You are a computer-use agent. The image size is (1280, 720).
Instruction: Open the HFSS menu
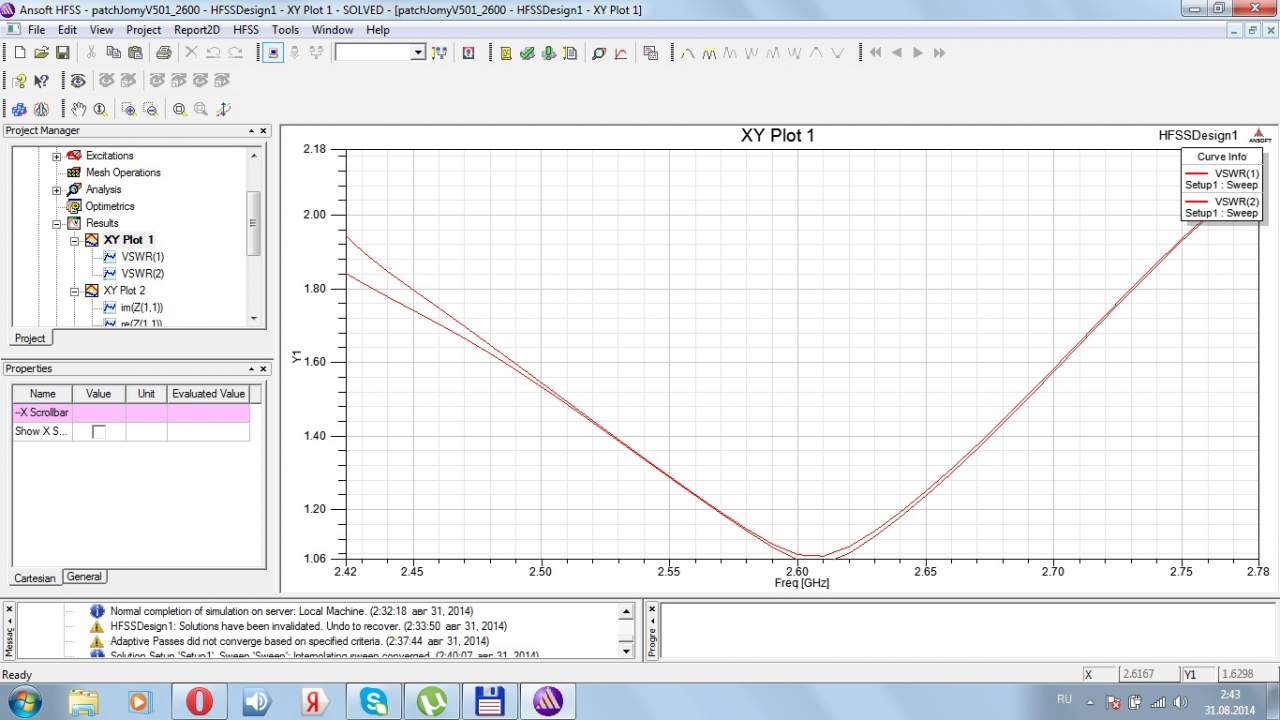click(x=246, y=30)
